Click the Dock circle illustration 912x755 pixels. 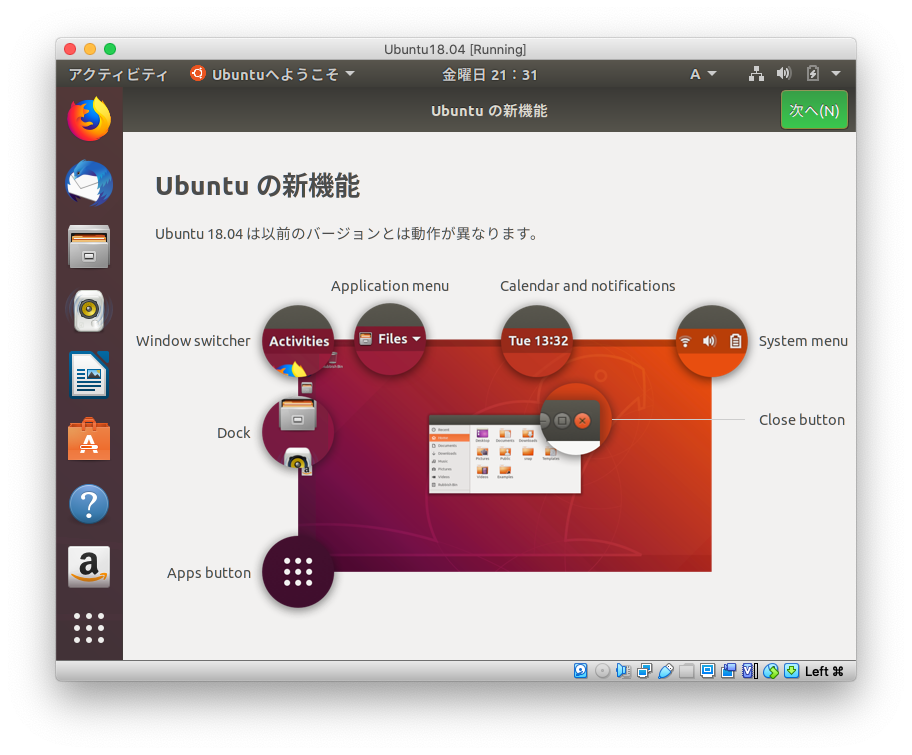click(298, 433)
